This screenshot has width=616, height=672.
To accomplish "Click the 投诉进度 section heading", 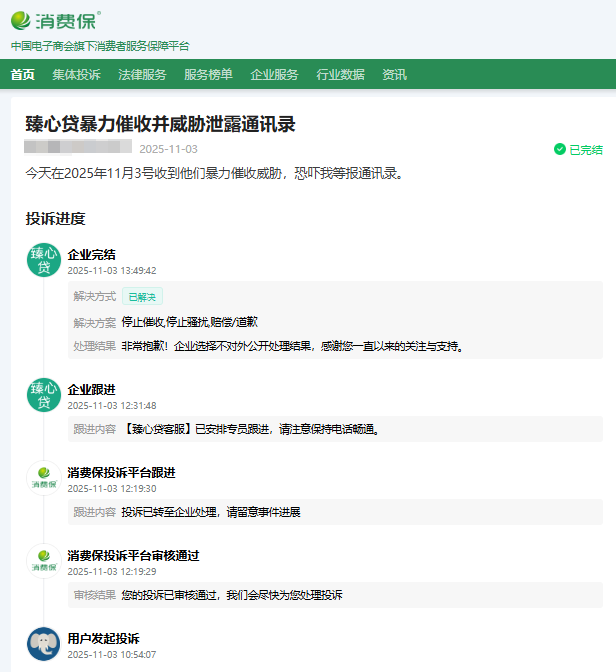I will (55, 218).
